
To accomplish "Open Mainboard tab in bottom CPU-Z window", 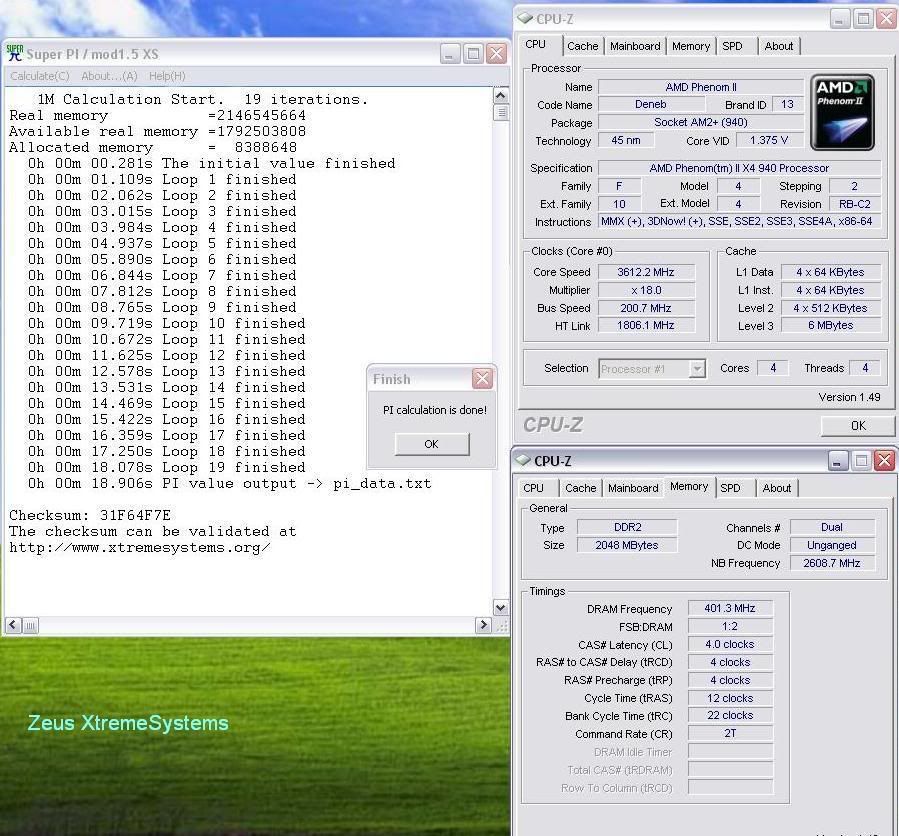I will (x=633, y=488).
